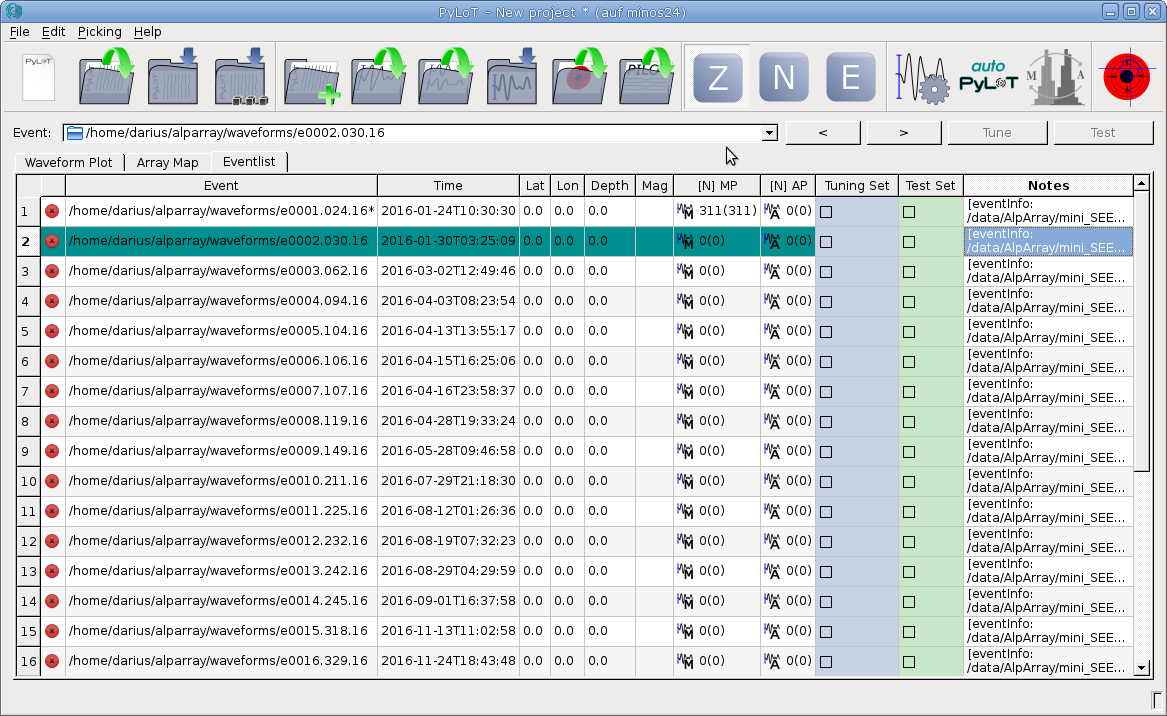Check Tuning Set box for event e0005.104.16
Screen dimensions: 1167x716
coord(826,331)
